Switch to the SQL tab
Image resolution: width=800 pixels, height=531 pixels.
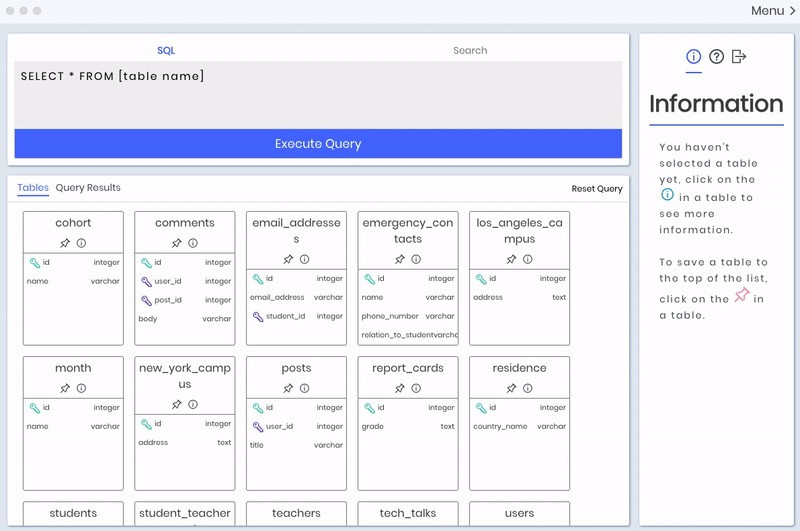point(166,50)
